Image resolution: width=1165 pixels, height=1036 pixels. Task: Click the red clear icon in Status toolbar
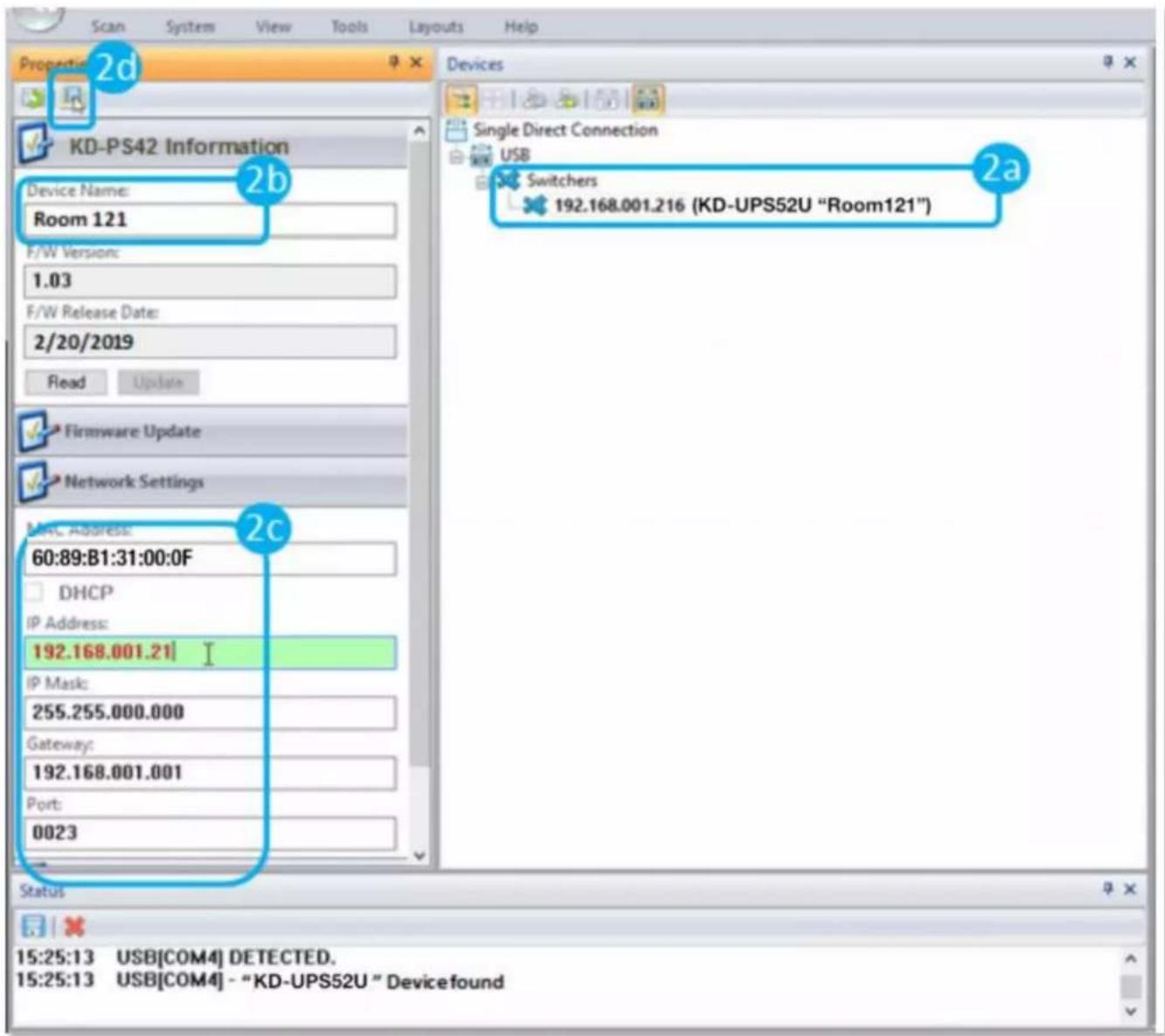tap(75, 927)
